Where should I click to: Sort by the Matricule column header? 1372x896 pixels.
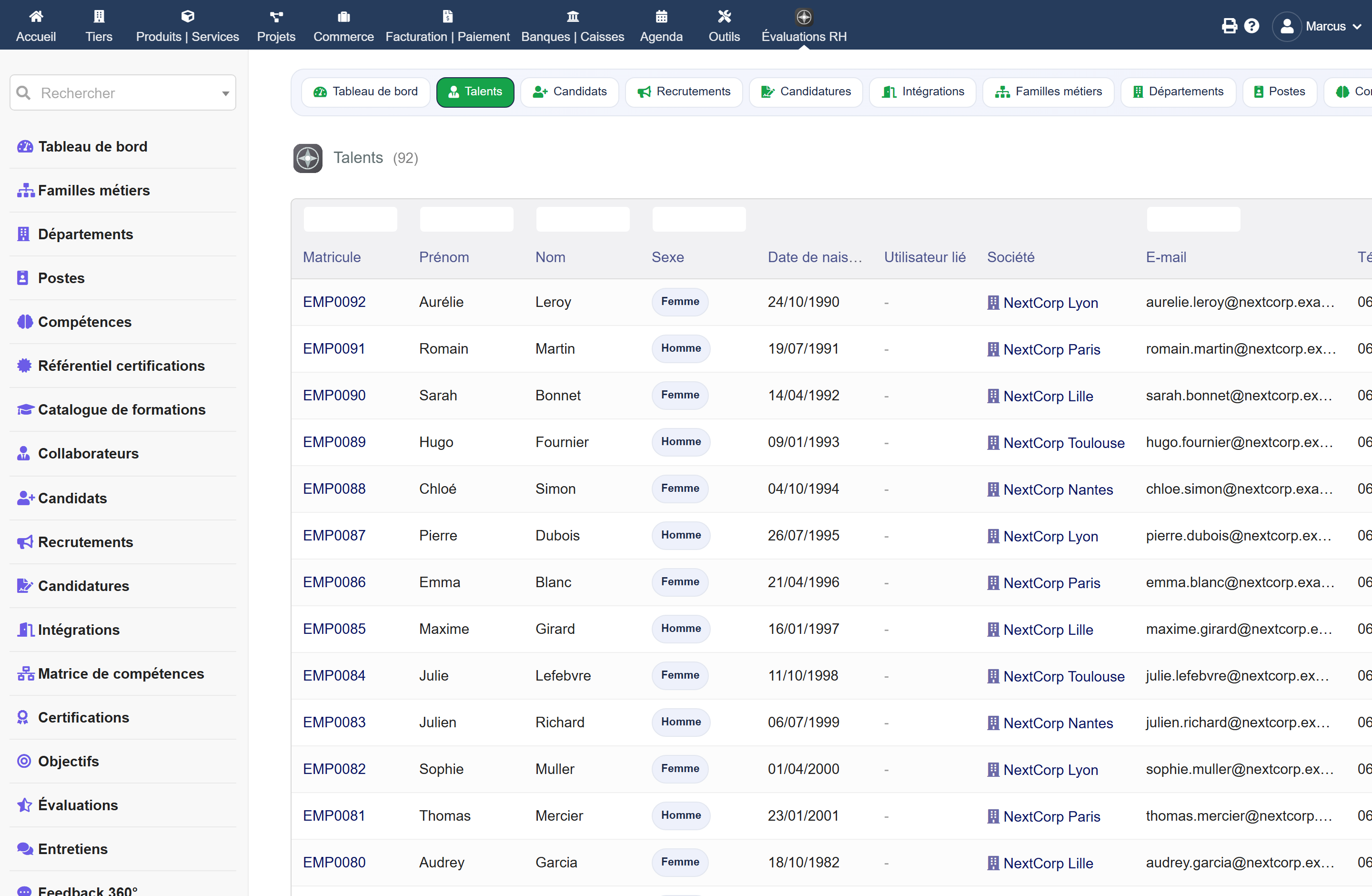coord(332,257)
